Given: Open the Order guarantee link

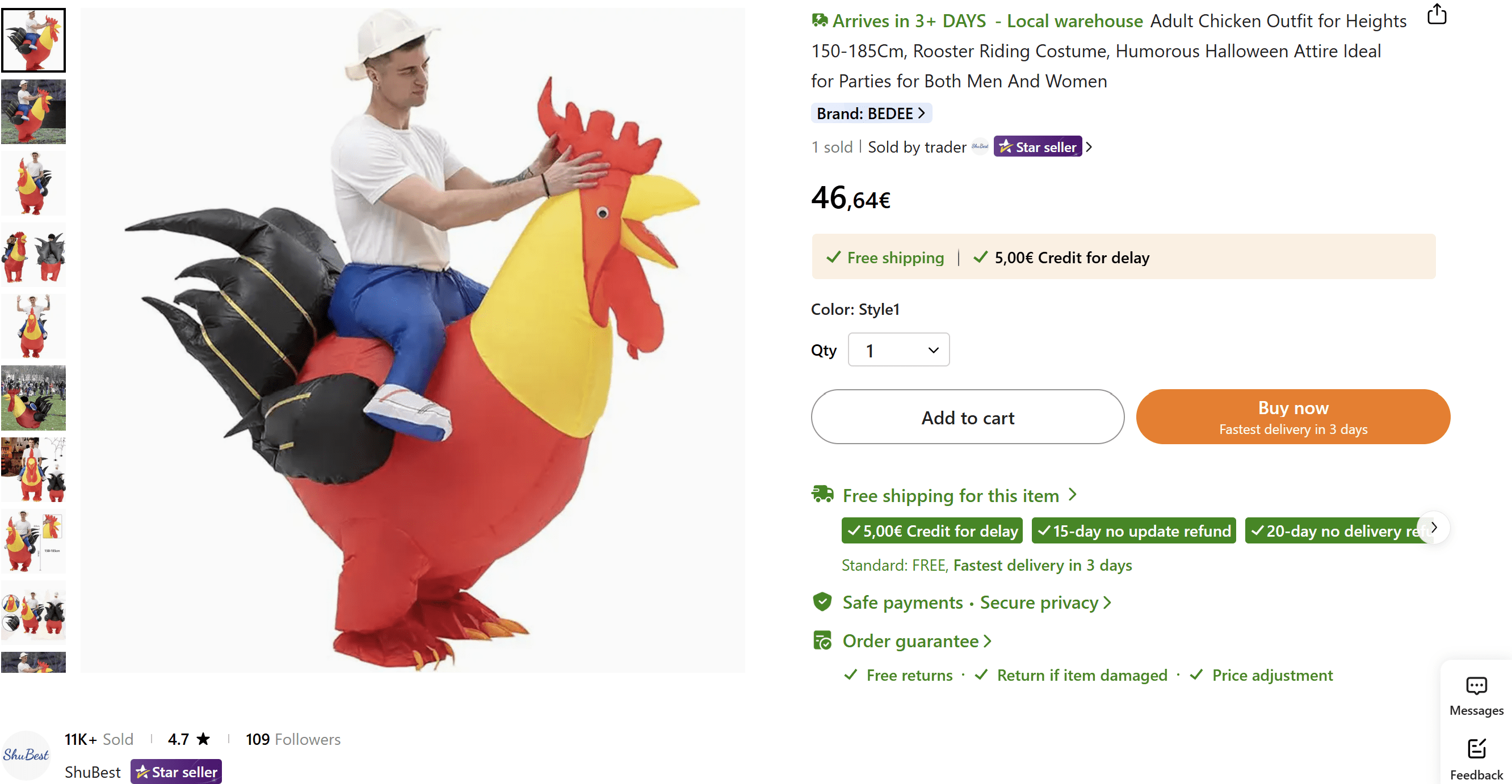Looking at the screenshot, I should point(917,642).
